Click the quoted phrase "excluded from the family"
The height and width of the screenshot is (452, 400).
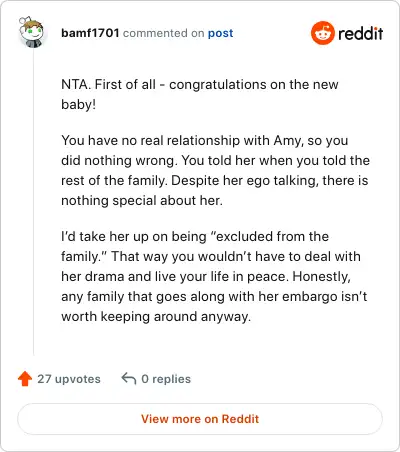[195, 246]
